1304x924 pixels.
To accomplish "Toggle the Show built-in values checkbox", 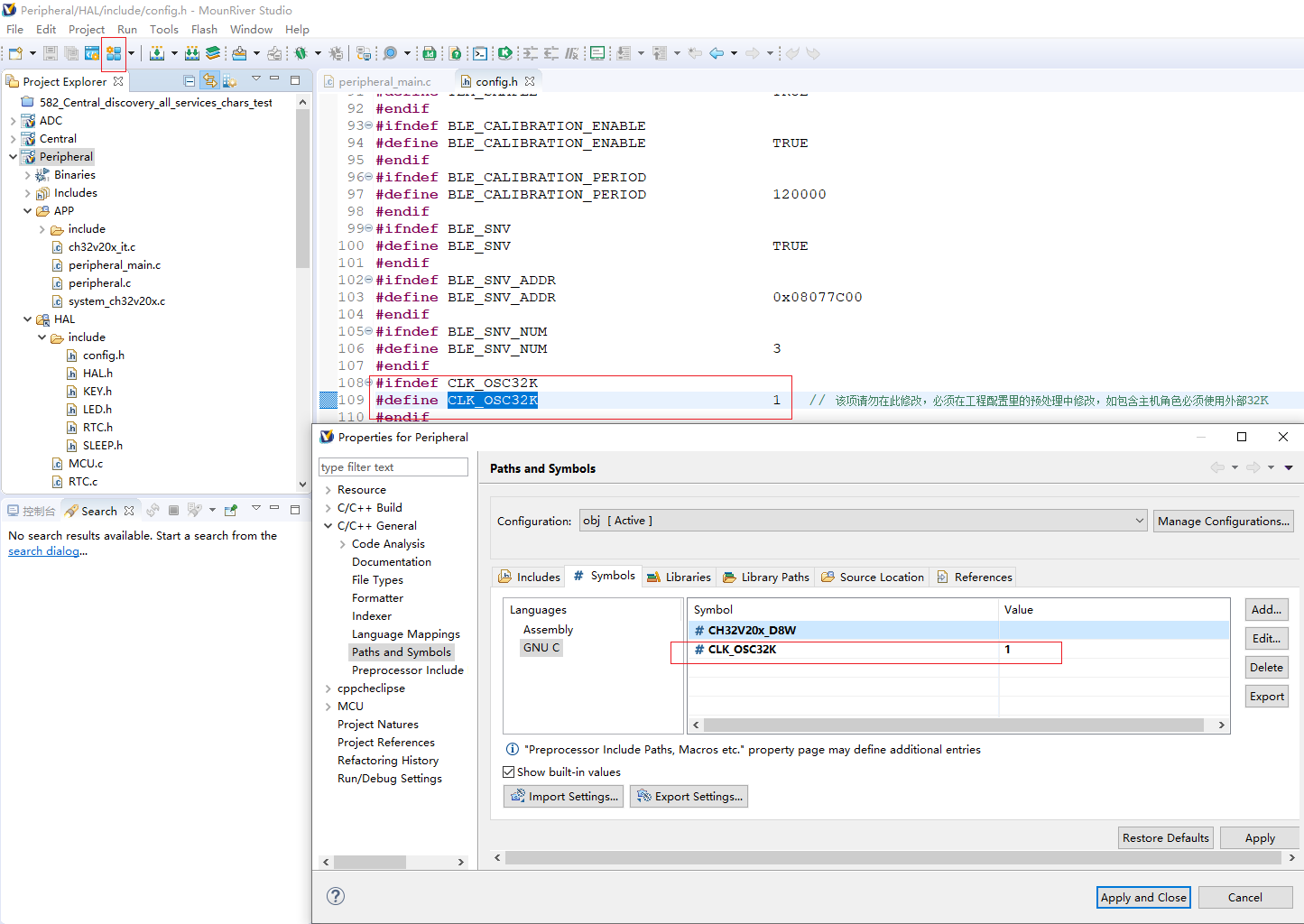I will (509, 772).
